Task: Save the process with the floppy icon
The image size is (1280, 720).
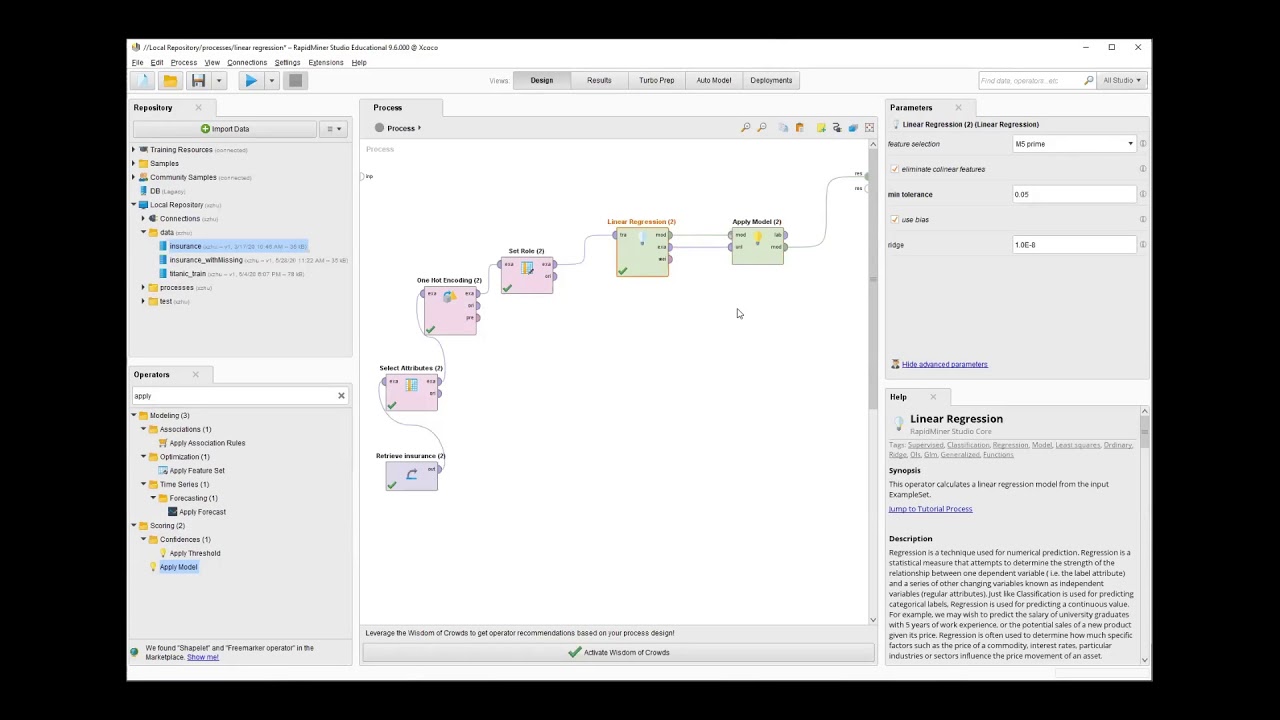Action: coord(198,81)
